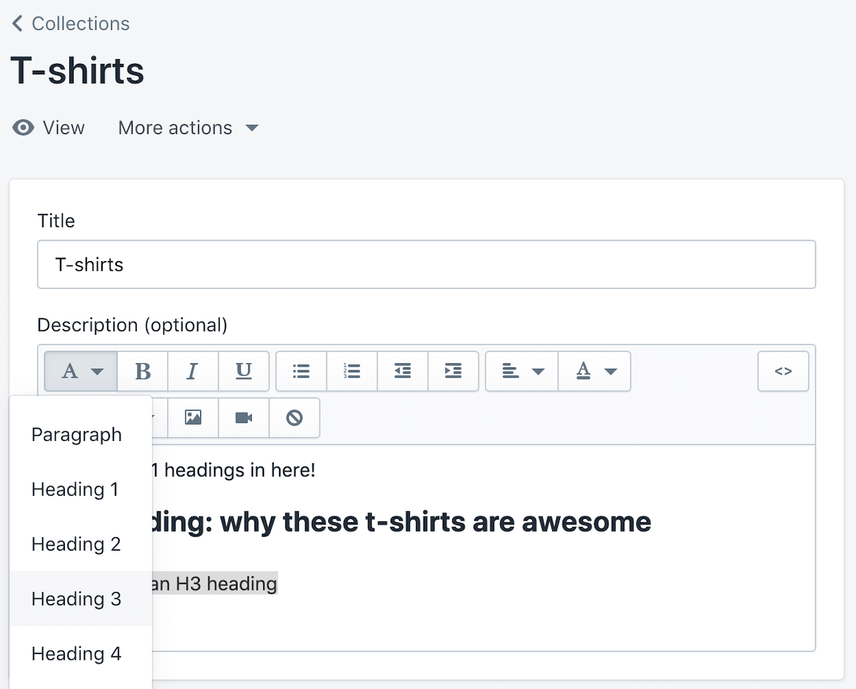The image size is (856, 689).
Task: Click into the Title input field
Action: point(426,265)
